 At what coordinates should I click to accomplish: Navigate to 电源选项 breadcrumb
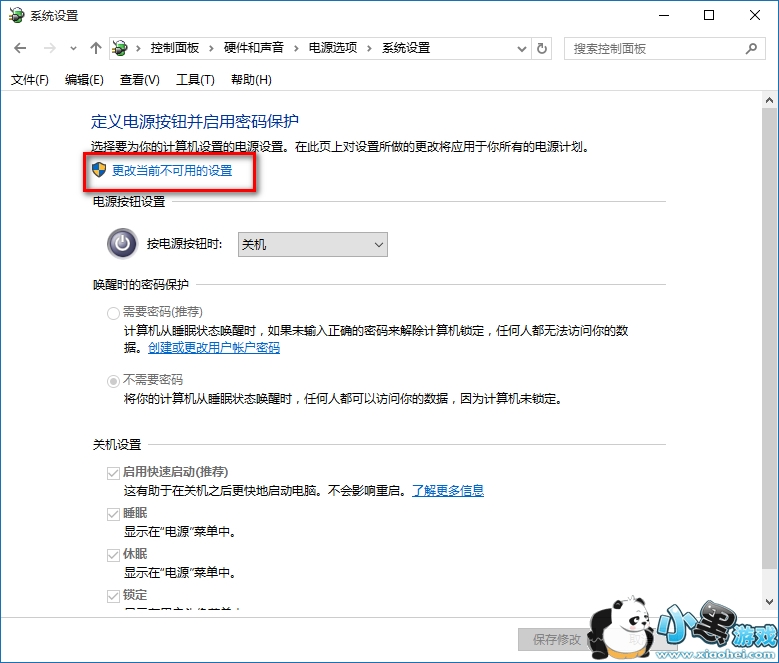333,48
